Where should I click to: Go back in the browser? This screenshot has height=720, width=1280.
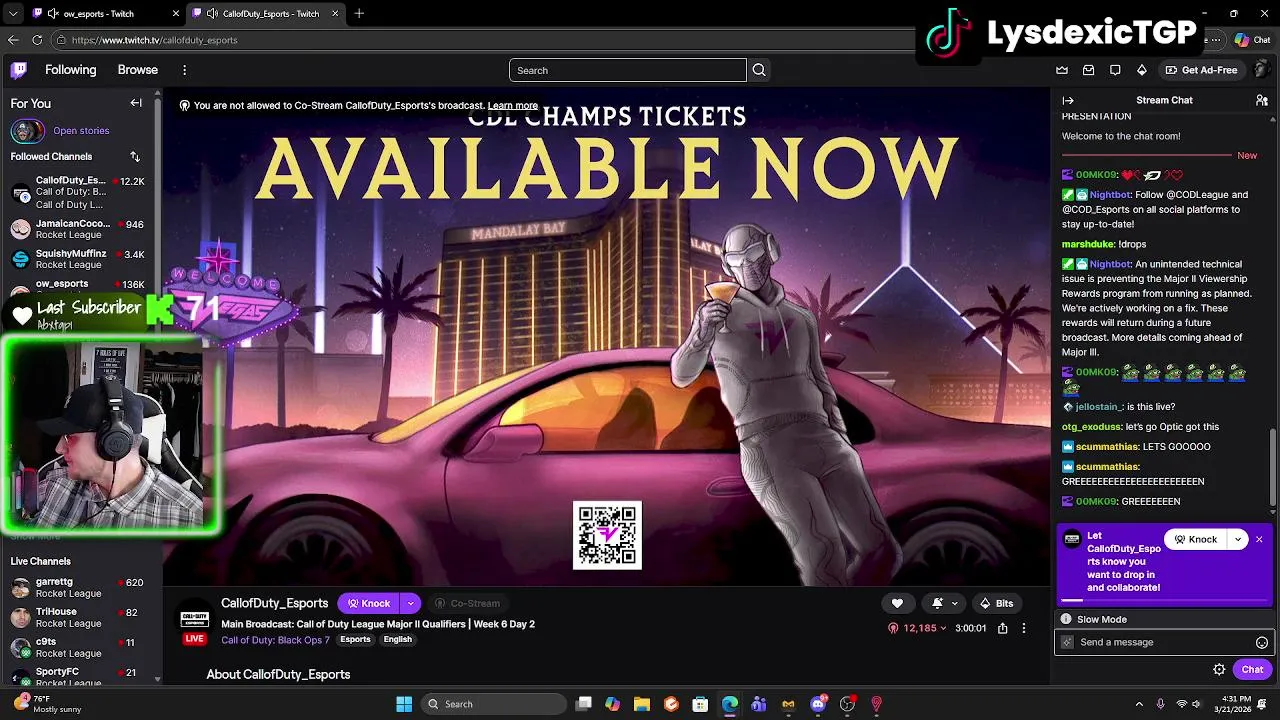click(x=13, y=40)
